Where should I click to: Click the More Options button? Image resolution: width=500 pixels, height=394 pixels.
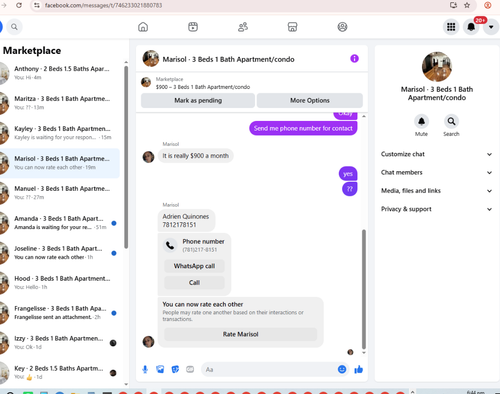(310, 100)
